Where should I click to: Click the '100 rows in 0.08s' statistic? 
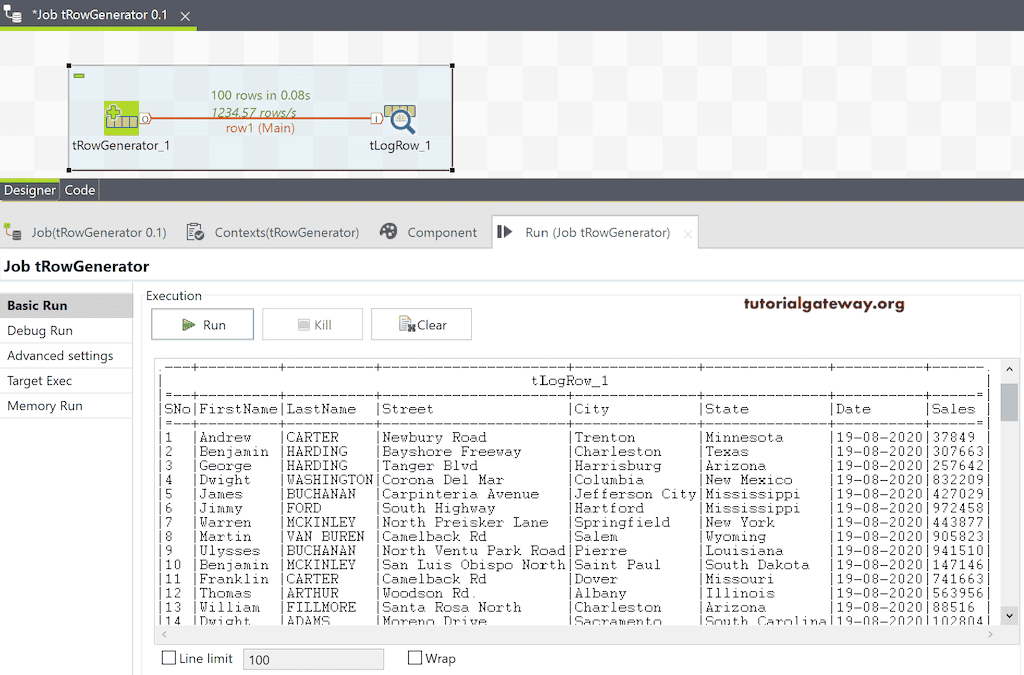(260, 95)
